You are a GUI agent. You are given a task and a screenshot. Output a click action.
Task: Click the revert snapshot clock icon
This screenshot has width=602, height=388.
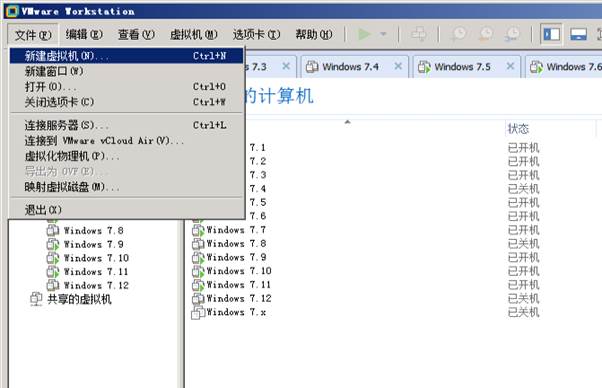(486, 35)
